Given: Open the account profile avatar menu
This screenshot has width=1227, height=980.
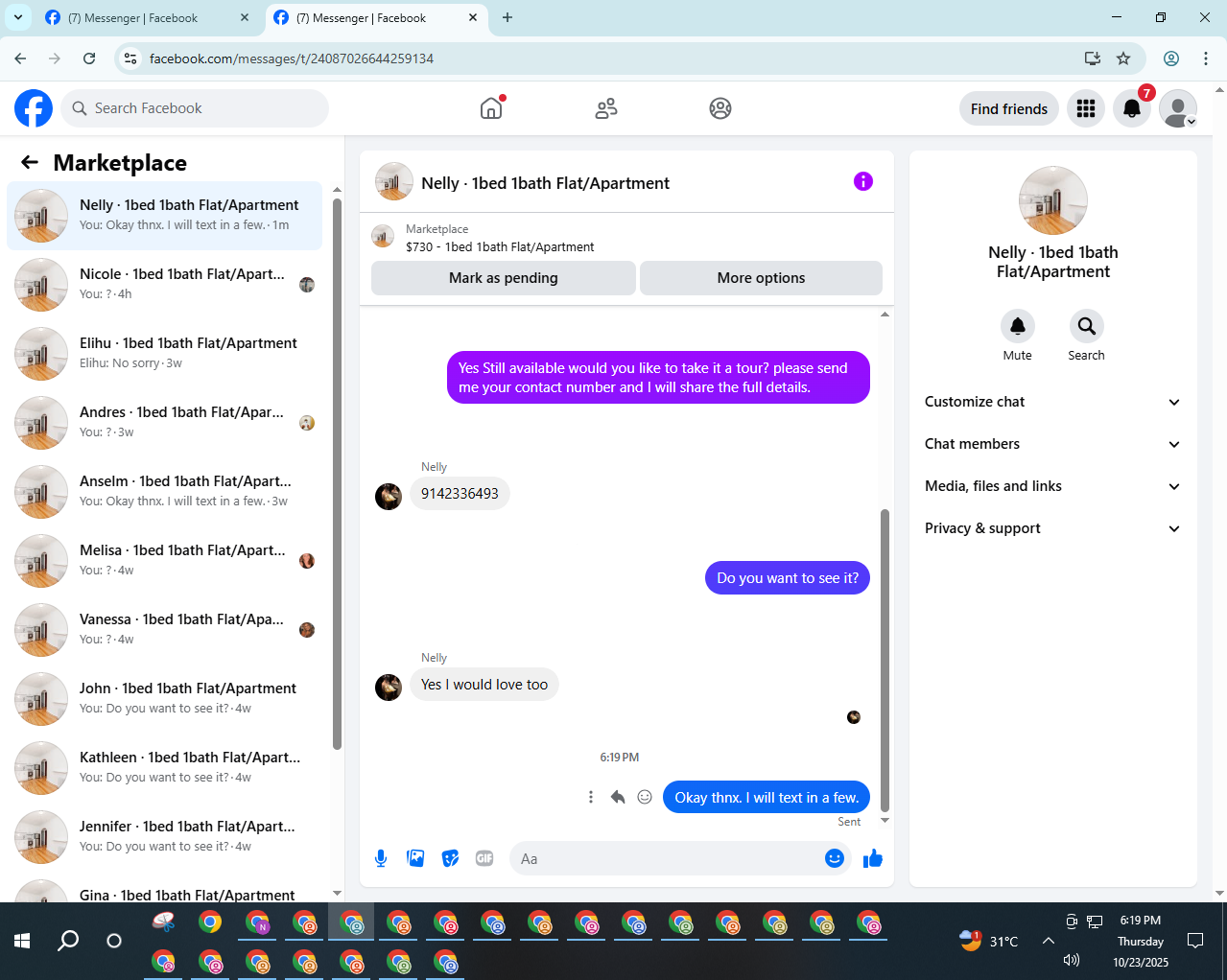Looking at the screenshot, I should (x=1178, y=108).
